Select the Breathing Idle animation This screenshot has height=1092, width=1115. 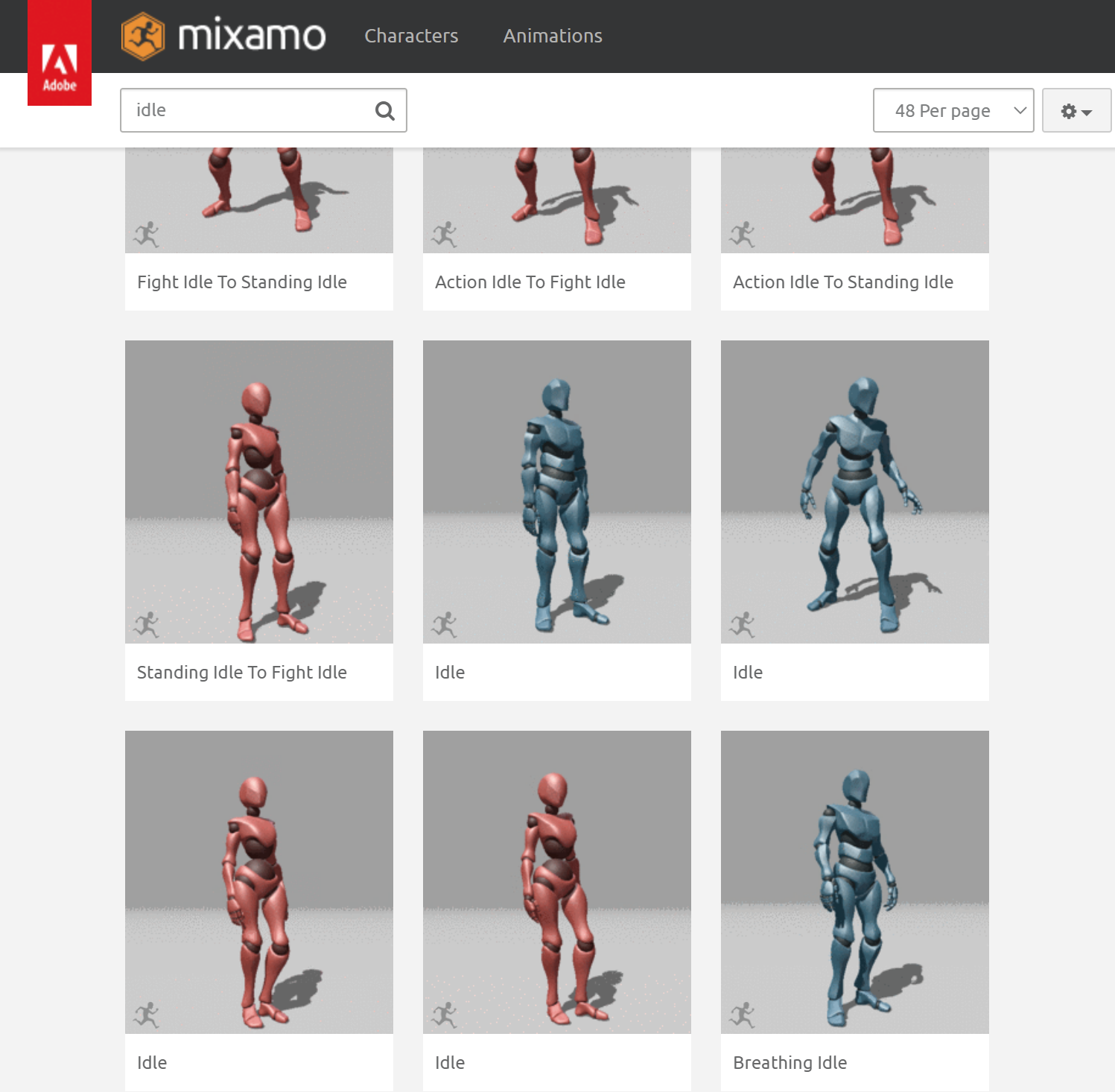[x=854, y=882]
